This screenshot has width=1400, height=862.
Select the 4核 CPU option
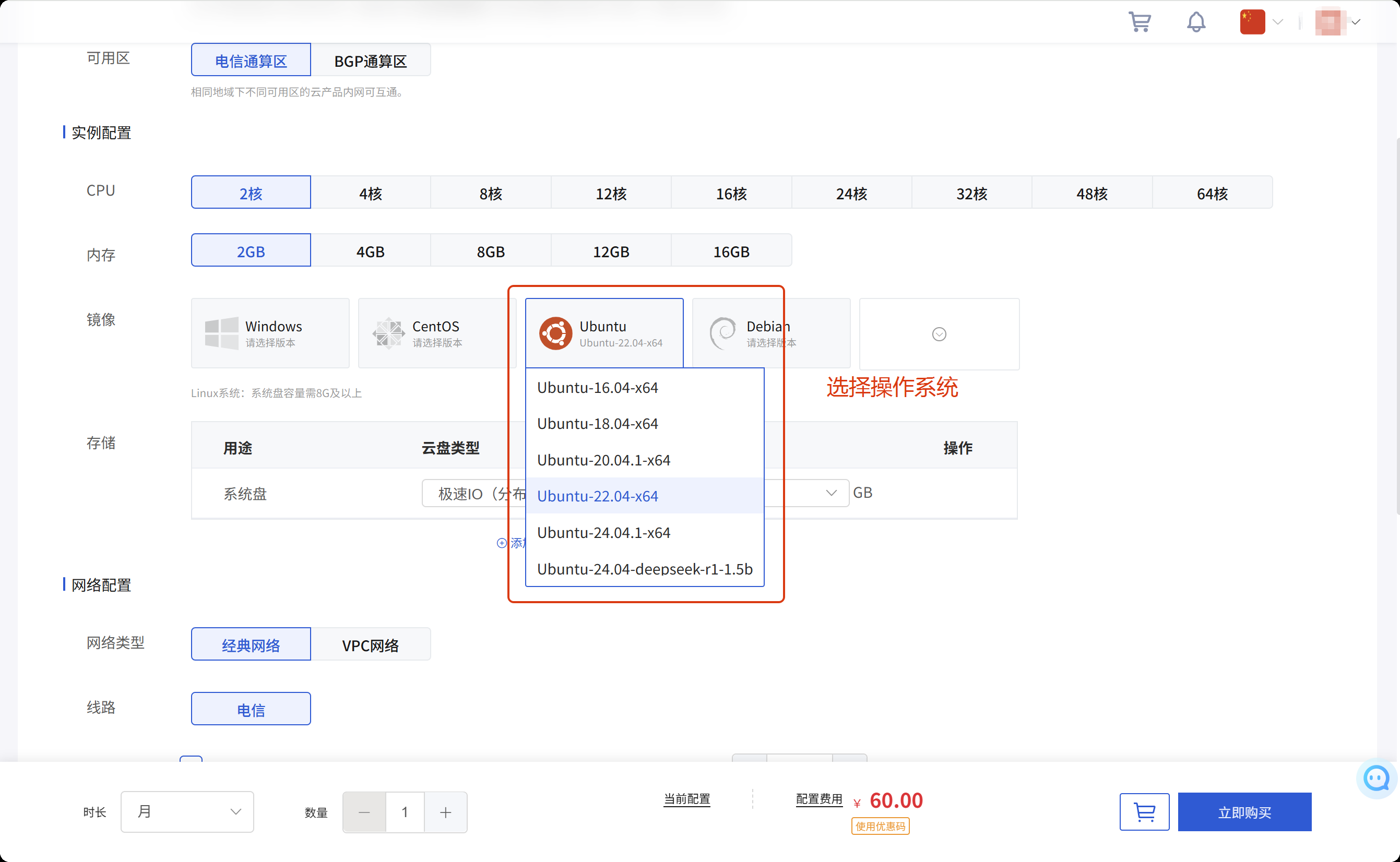[371, 193]
